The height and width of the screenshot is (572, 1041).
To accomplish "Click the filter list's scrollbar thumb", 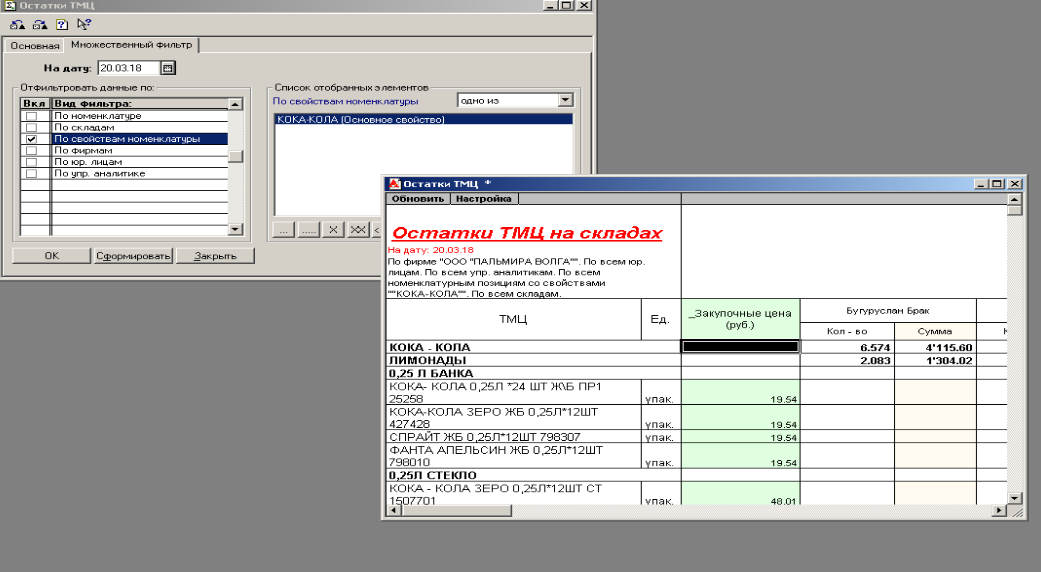I will (x=235, y=157).
